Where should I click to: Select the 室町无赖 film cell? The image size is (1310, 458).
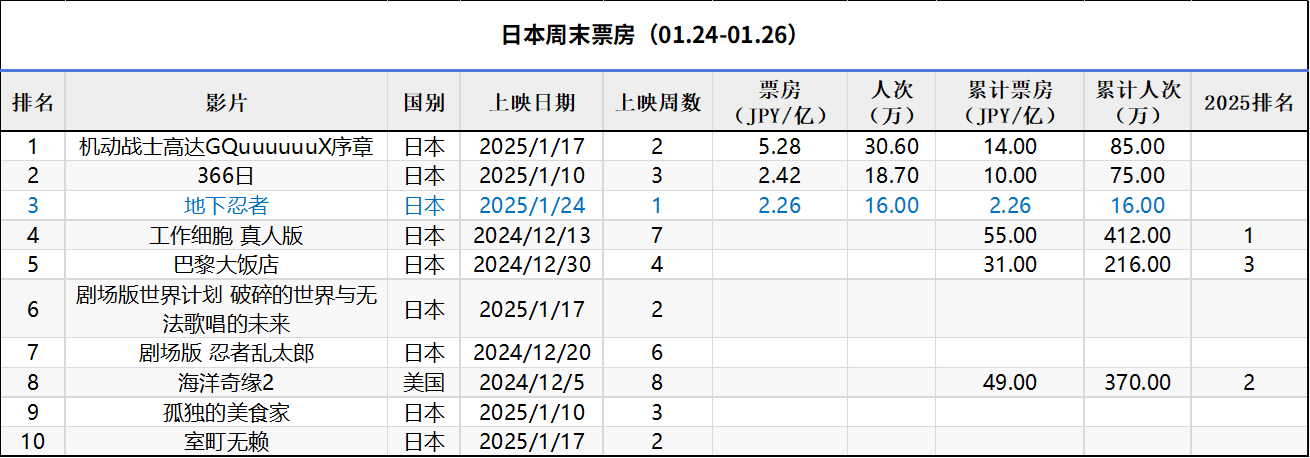point(226,441)
